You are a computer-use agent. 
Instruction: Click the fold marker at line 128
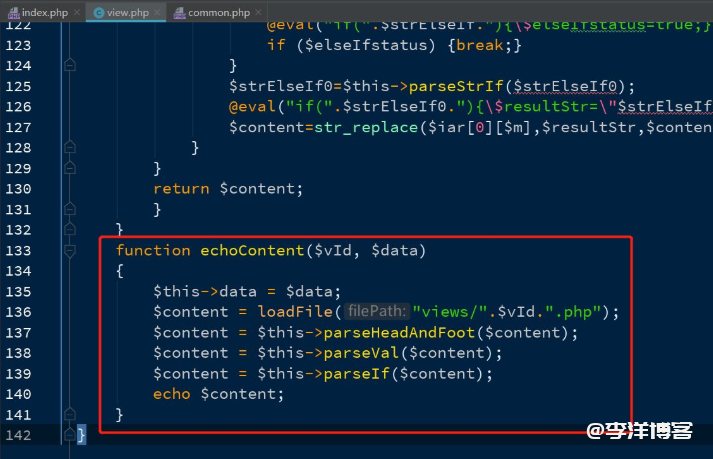pyautogui.click(x=70, y=147)
